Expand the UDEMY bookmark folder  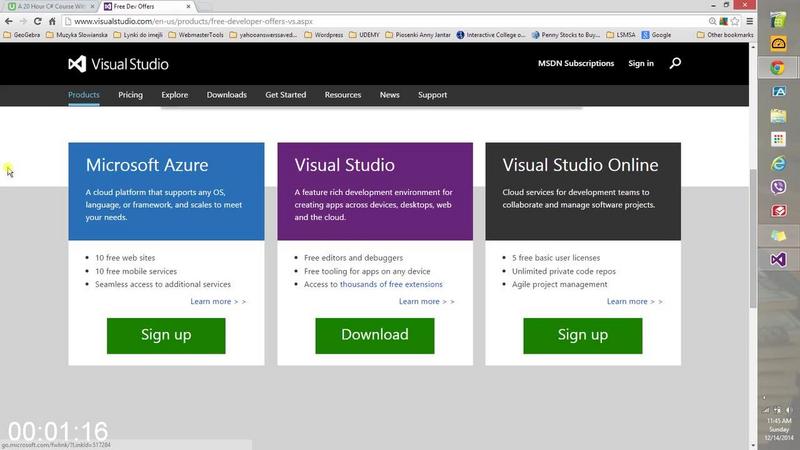(x=364, y=35)
